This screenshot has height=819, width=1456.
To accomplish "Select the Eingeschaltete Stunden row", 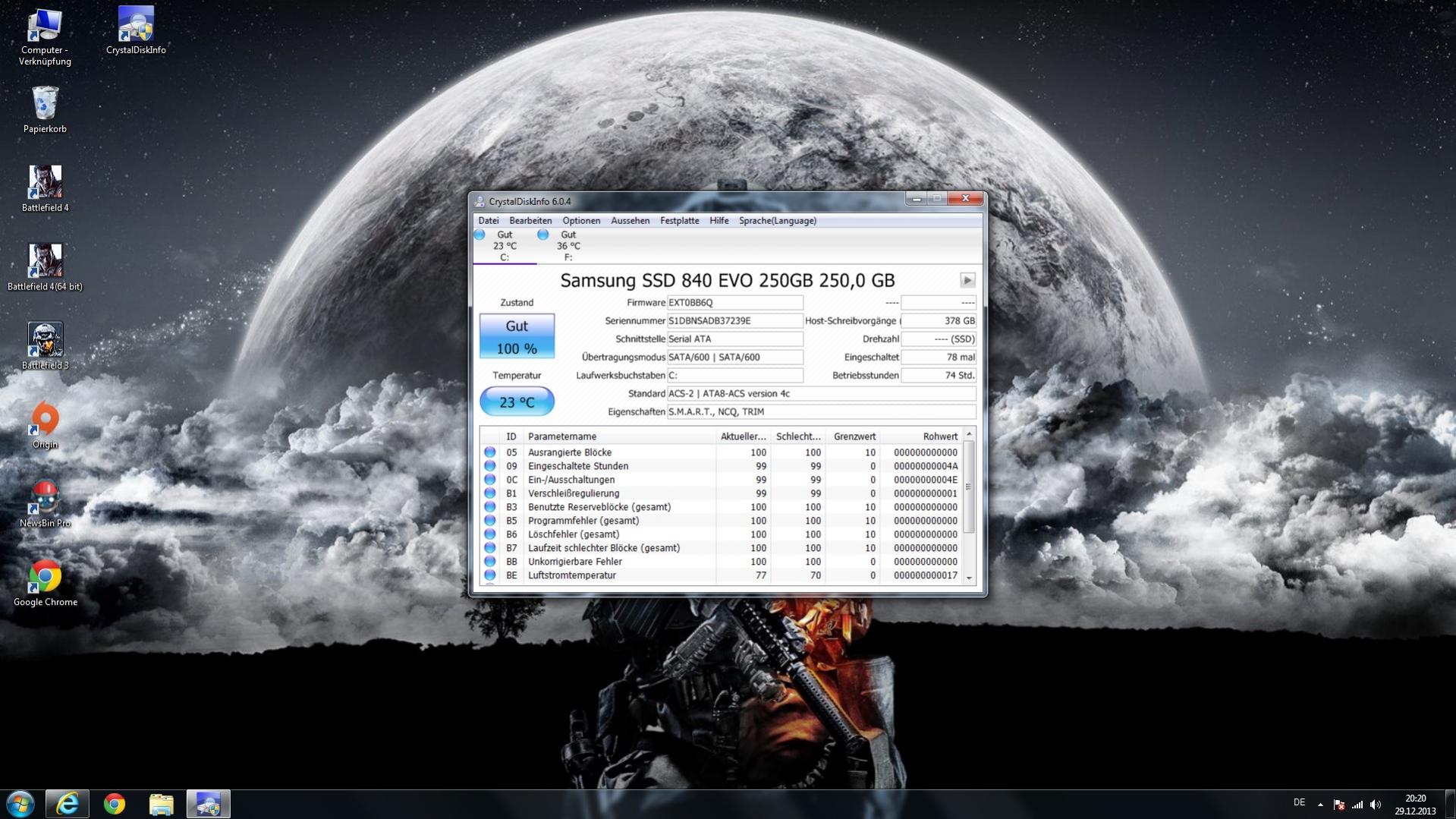I will (x=721, y=466).
